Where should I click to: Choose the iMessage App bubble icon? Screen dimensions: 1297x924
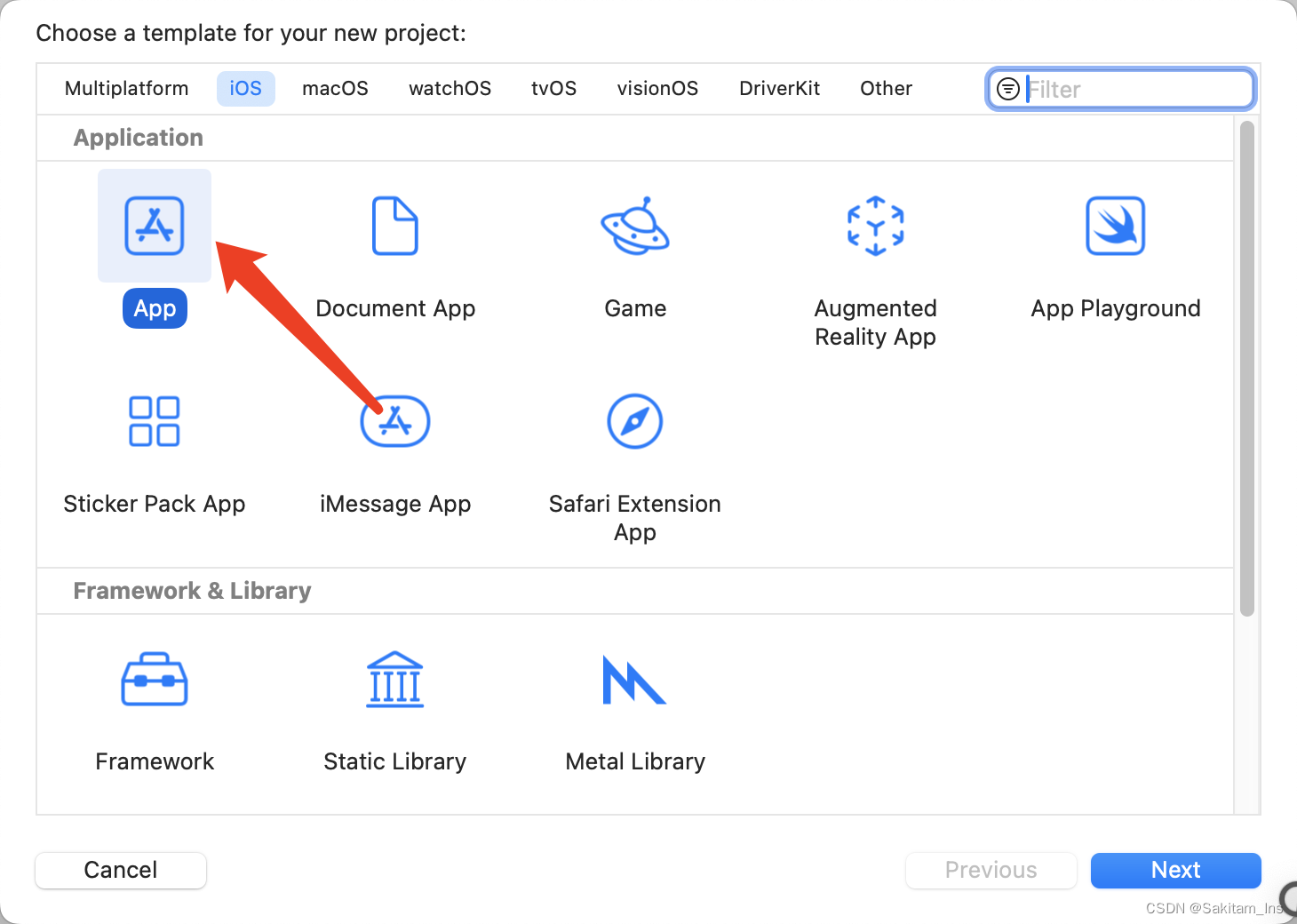coord(395,421)
